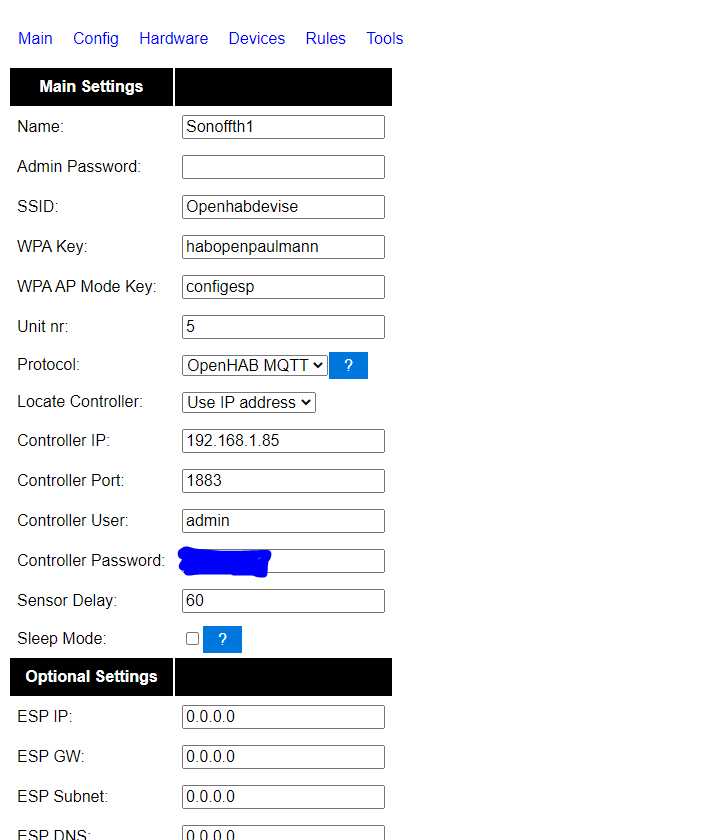
Task: Select the Controller IP field
Action: [283, 441]
